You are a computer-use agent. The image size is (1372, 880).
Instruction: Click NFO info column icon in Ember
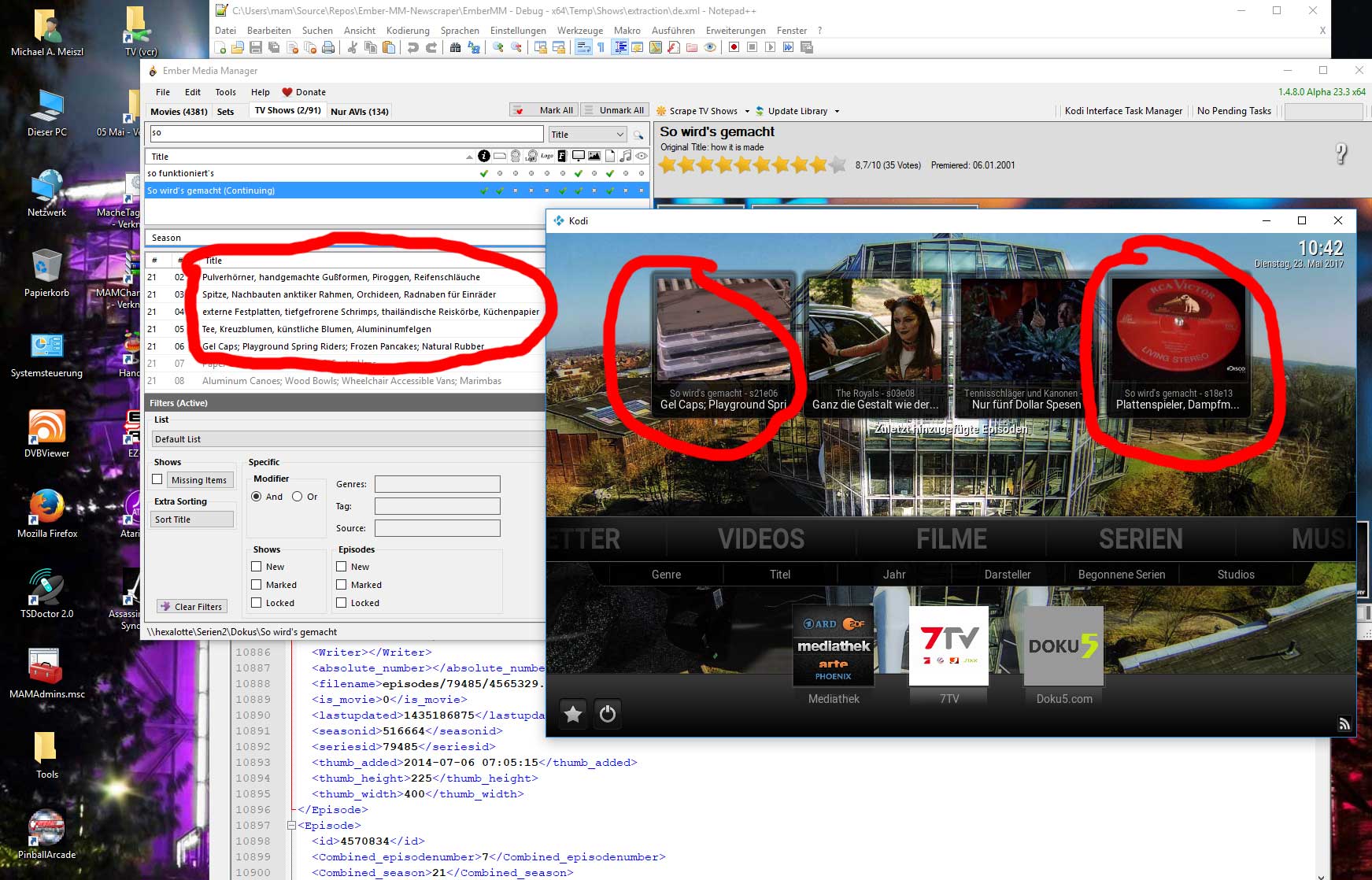pyautogui.click(x=484, y=156)
